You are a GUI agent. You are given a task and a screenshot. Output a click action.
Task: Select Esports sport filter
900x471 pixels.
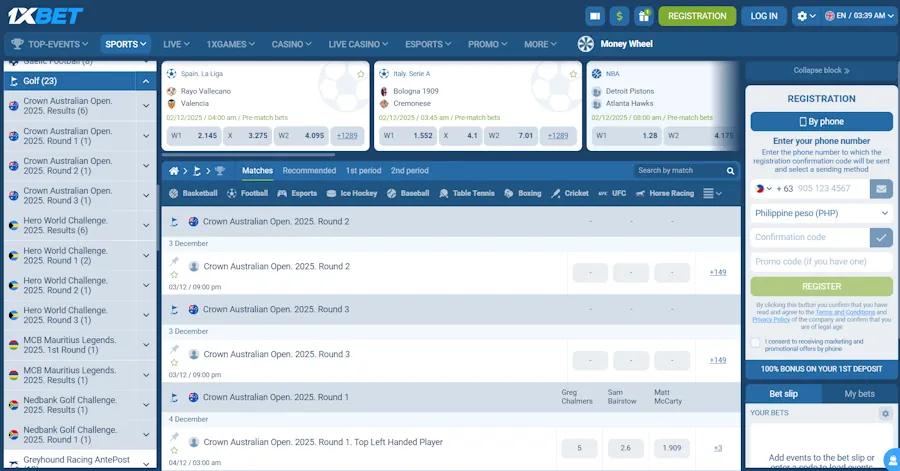pos(297,193)
